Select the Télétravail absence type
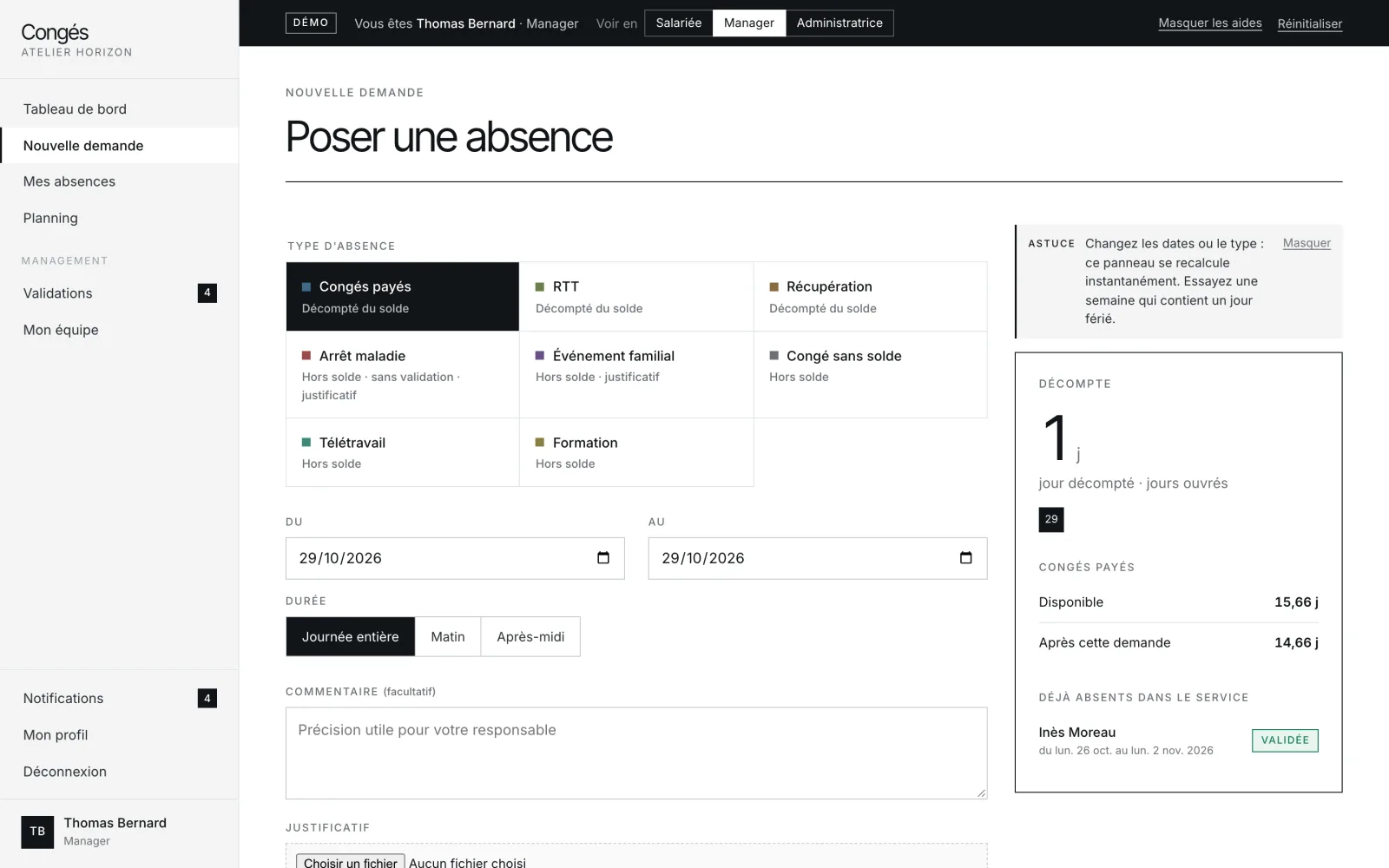 click(x=403, y=452)
